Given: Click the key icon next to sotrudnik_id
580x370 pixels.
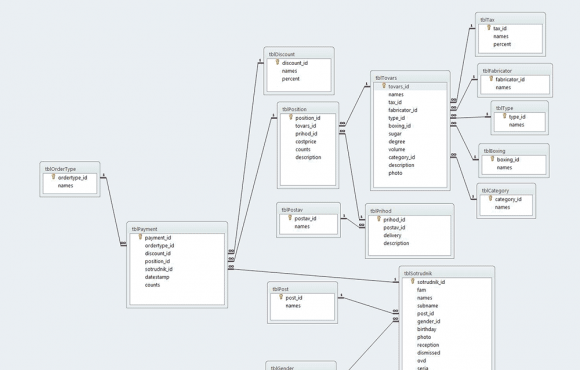Looking at the screenshot, I should [x=413, y=281].
